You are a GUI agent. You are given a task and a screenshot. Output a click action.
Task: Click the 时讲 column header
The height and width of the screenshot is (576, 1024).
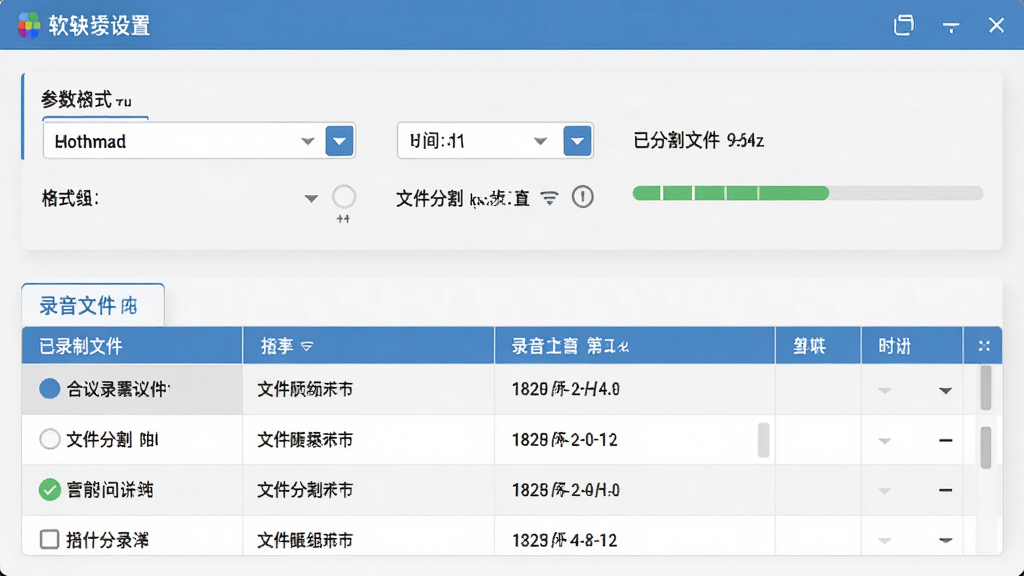[x=912, y=345]
